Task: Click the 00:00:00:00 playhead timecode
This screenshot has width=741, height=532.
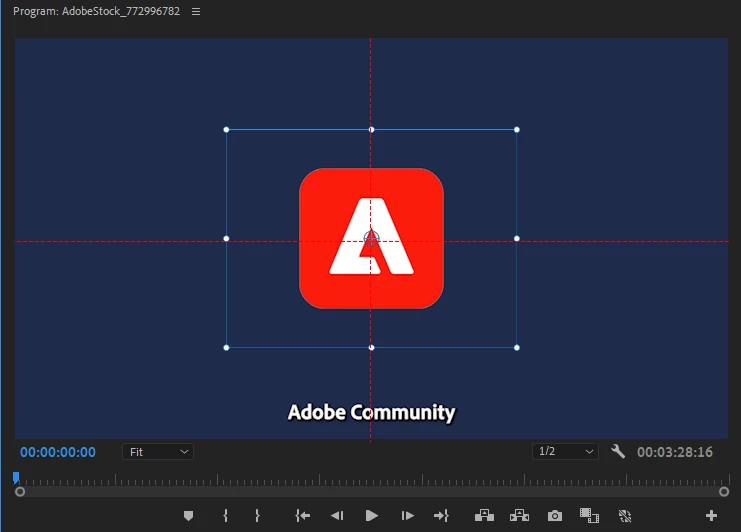Action: [x=58, y=452]
